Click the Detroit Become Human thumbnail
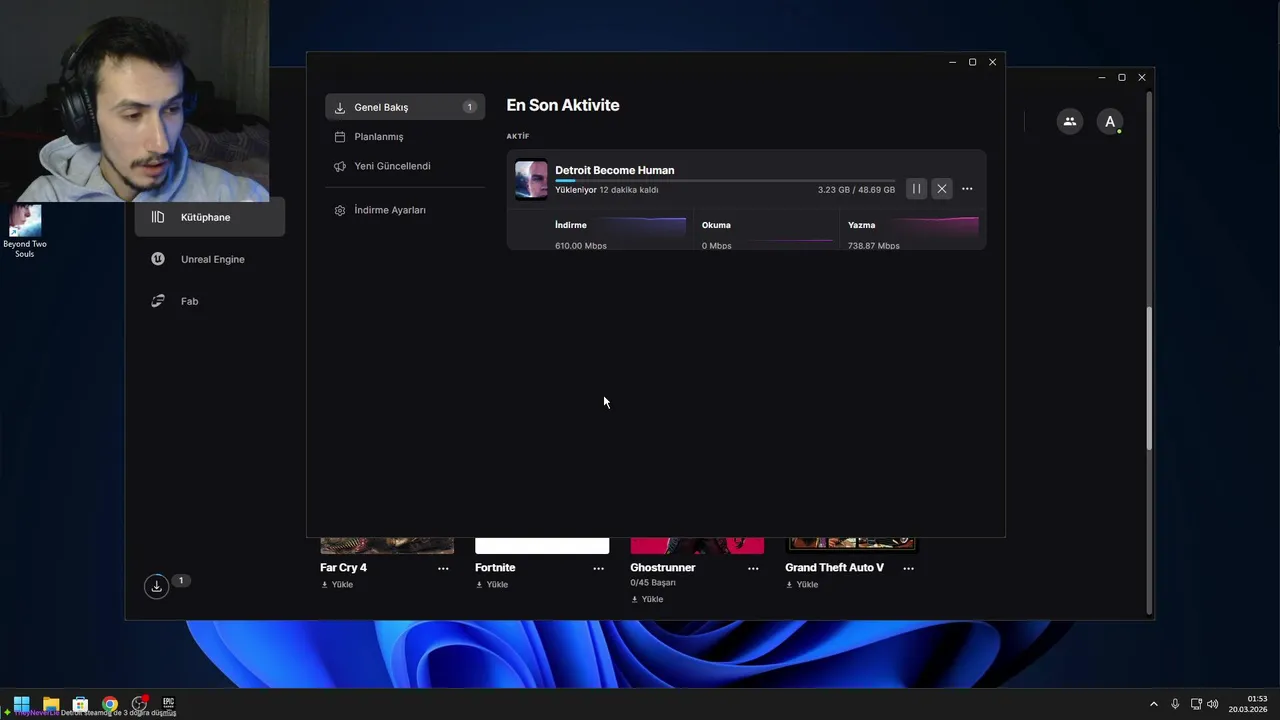Image resolution: width=1280 pixels, height=720 pixels. pos(531,180)
